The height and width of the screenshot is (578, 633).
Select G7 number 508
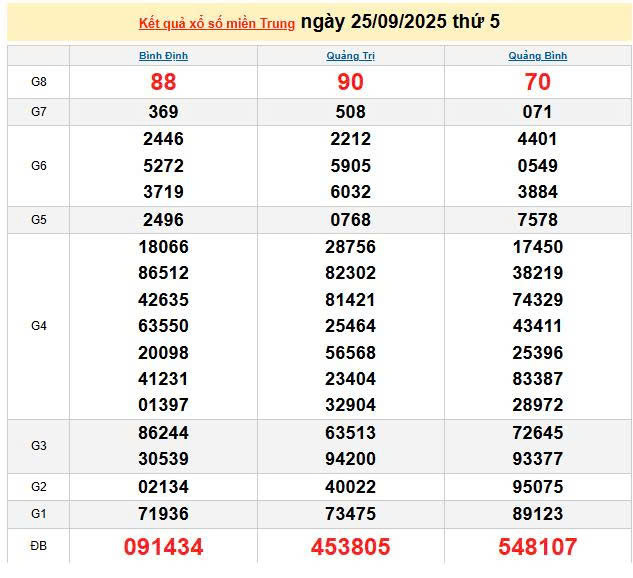point(350,112)
